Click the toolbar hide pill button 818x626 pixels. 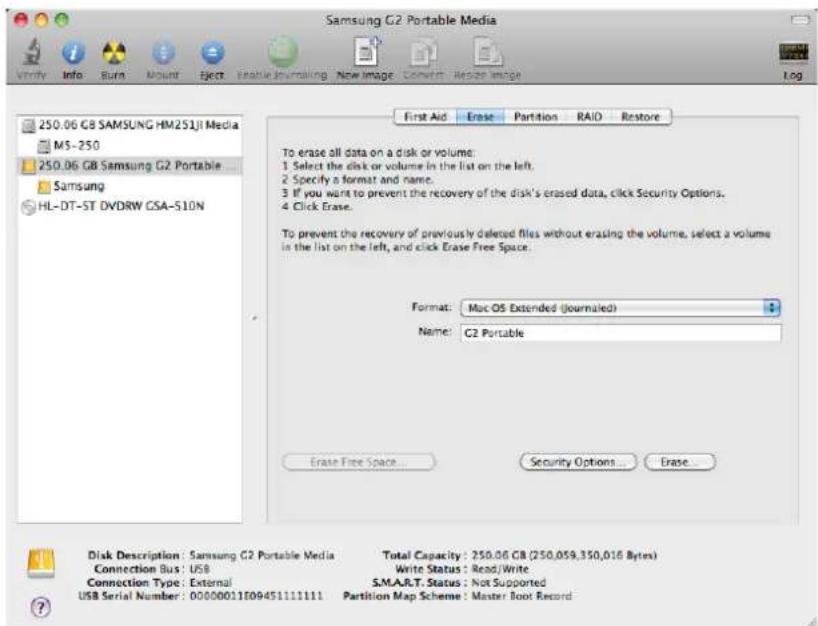tap(799, 20)
